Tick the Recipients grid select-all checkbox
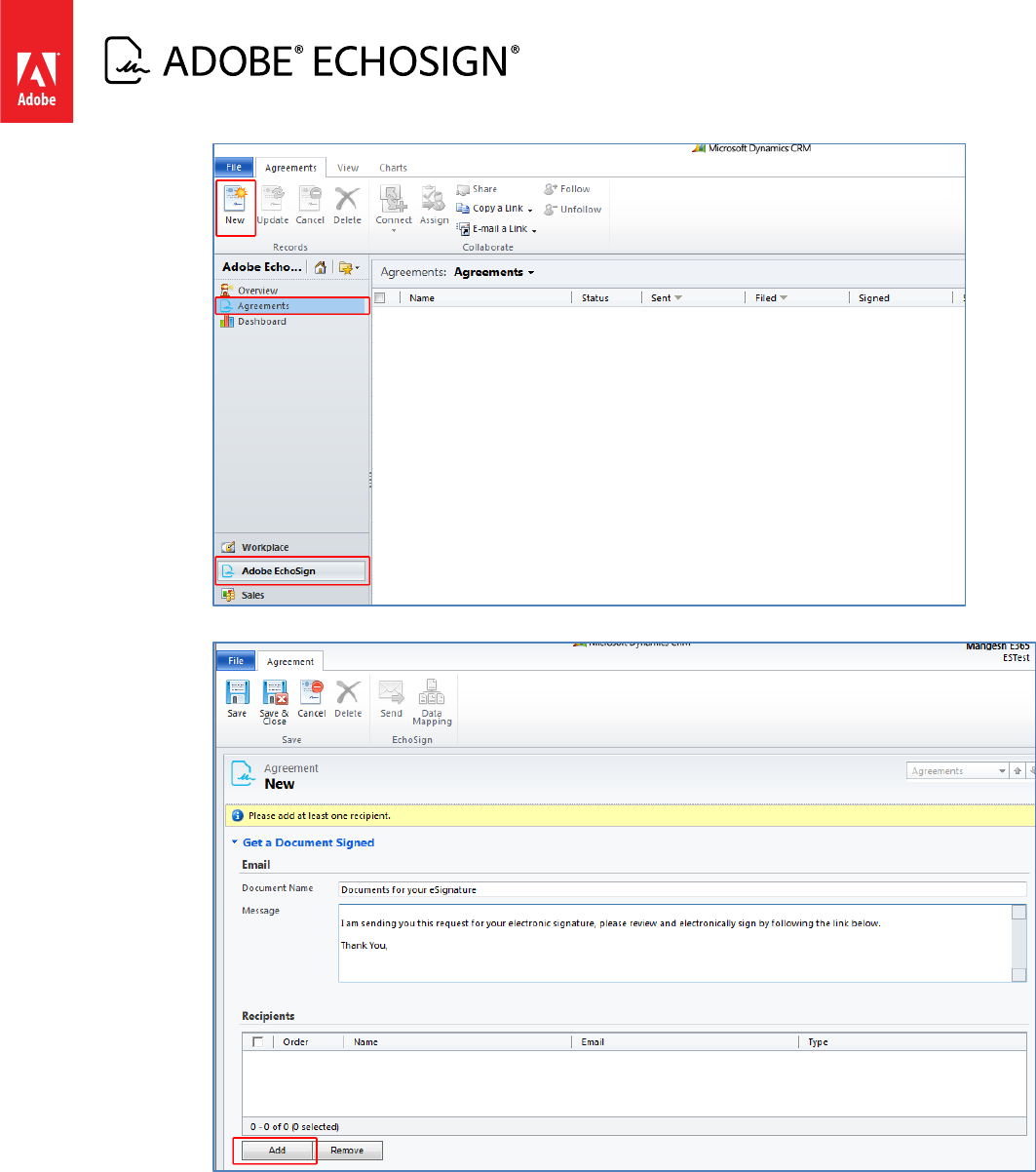The width and height of the screenshot is (1036, 1172). [257, 1042]
